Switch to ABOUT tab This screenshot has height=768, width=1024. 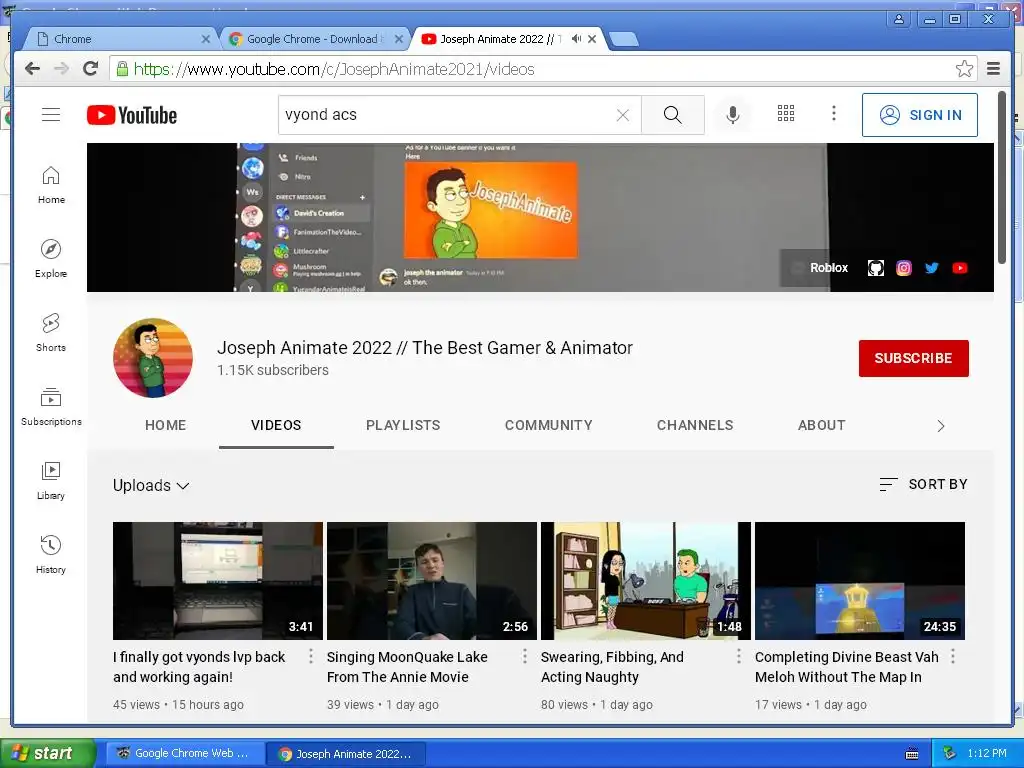pos(822,425)
